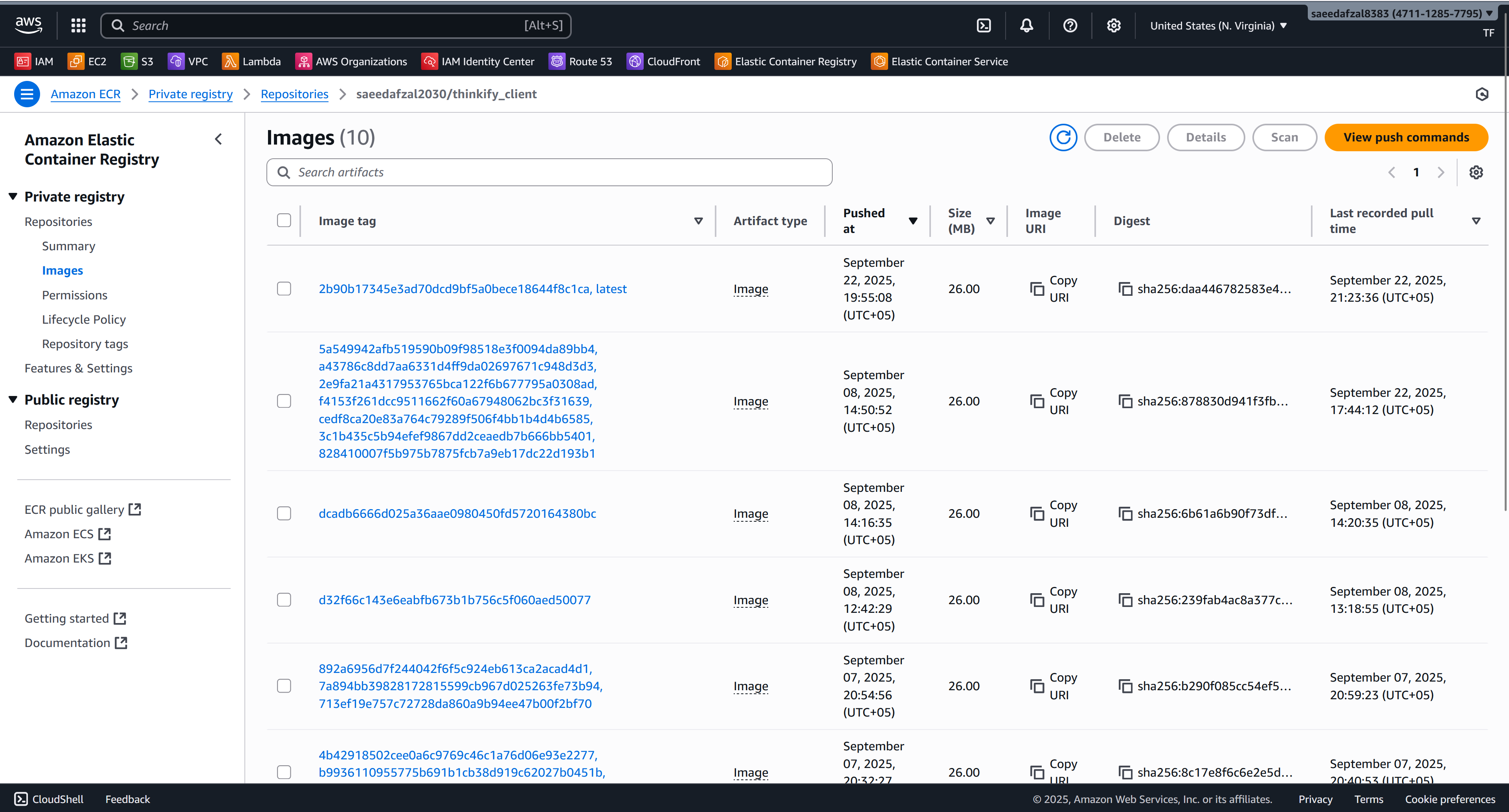
Task: Open CloudFront from the favorites bar
Action: click(664, 61)
